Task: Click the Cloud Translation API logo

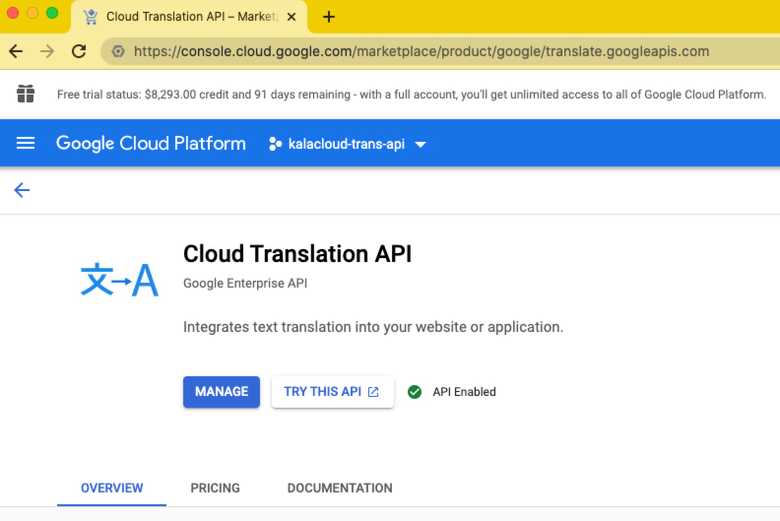Action: pyautogui.click(x=119, y=280)
